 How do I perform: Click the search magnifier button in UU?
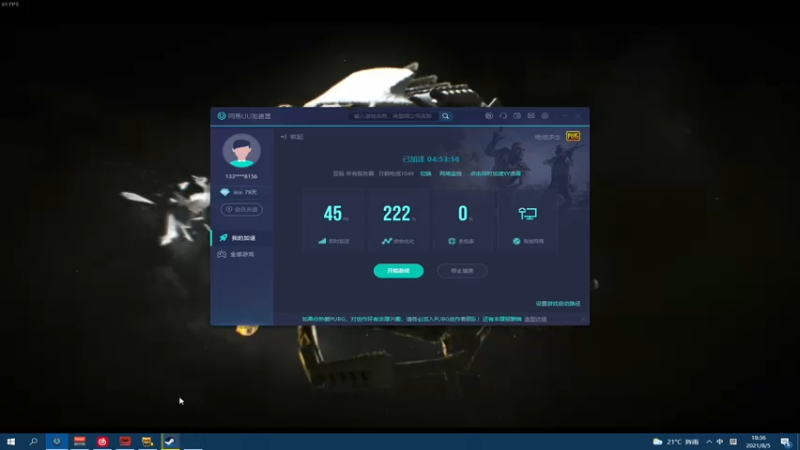pos(445,116)
